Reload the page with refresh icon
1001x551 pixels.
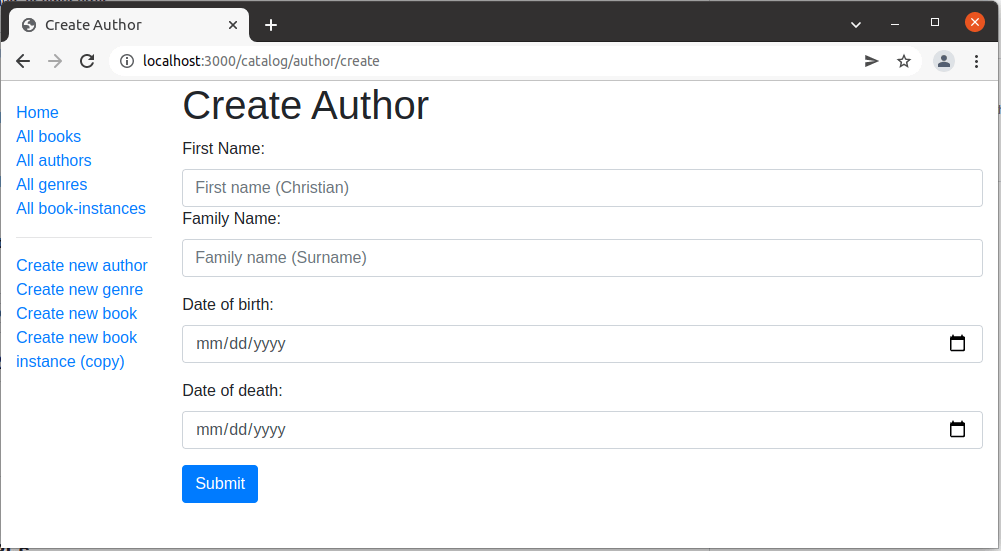pyautogui.click(x=87, y=61)
